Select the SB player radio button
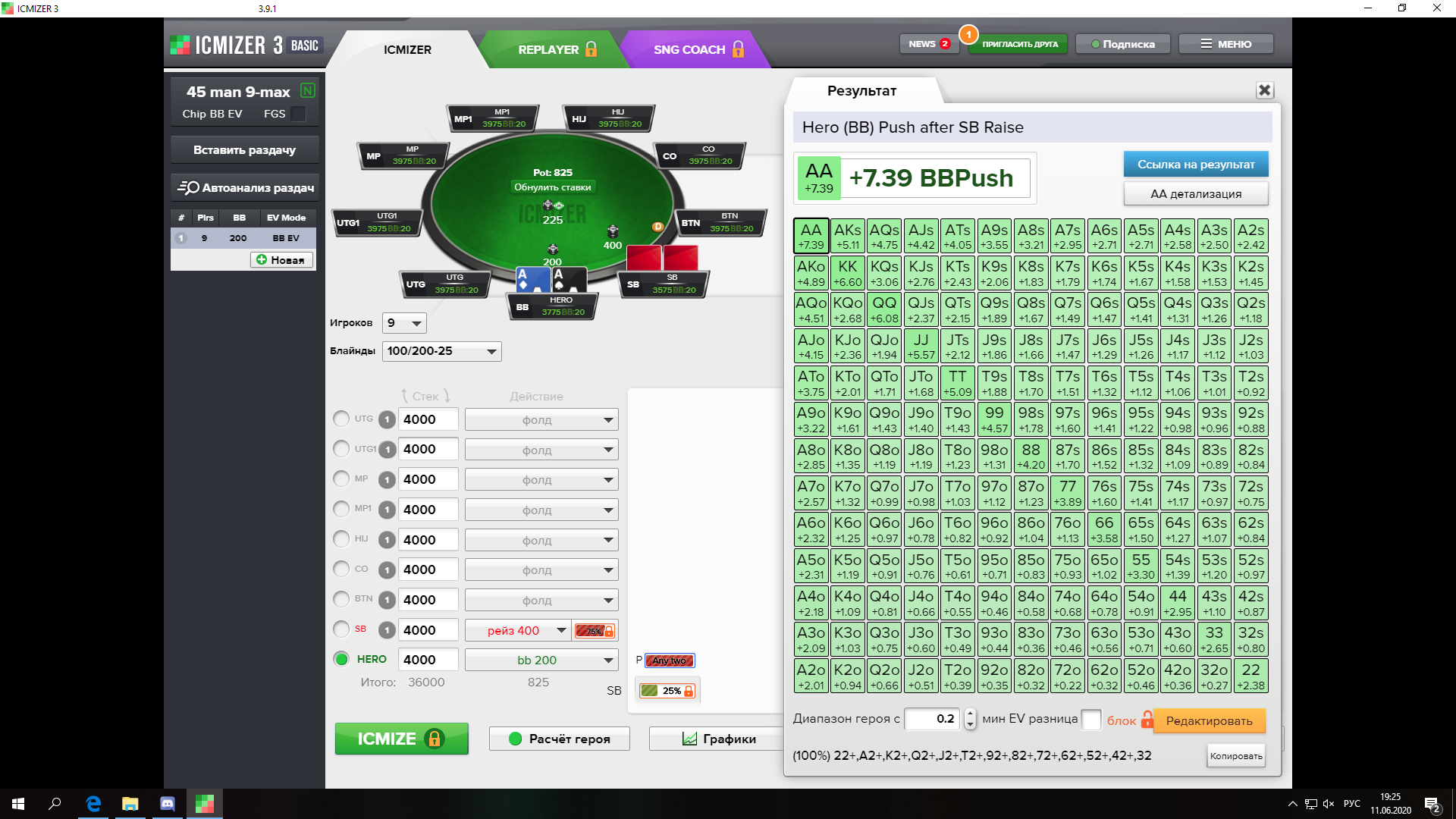 341,629
